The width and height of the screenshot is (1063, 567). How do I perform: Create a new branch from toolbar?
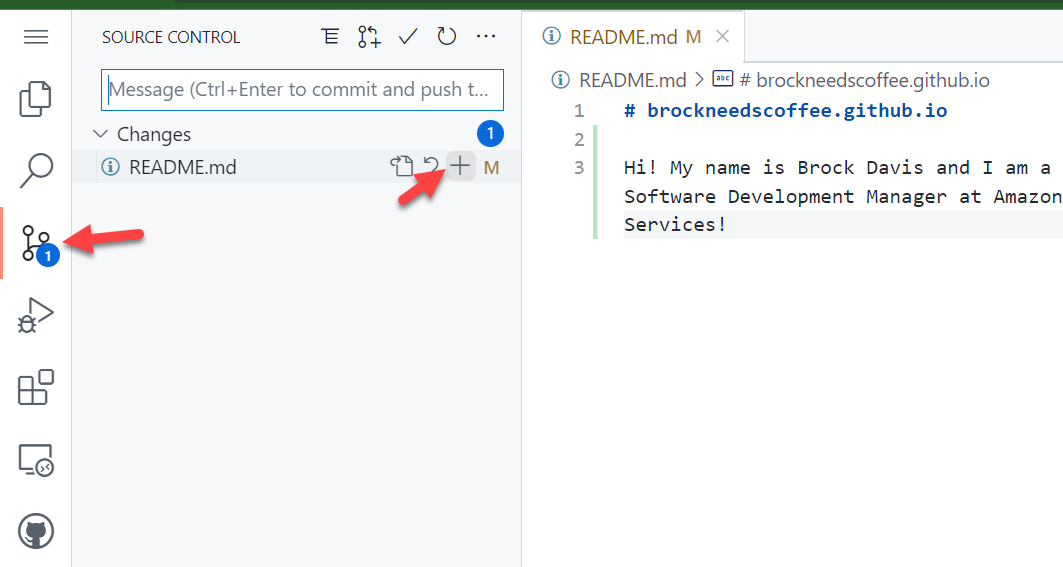click(x=369, y=37)
